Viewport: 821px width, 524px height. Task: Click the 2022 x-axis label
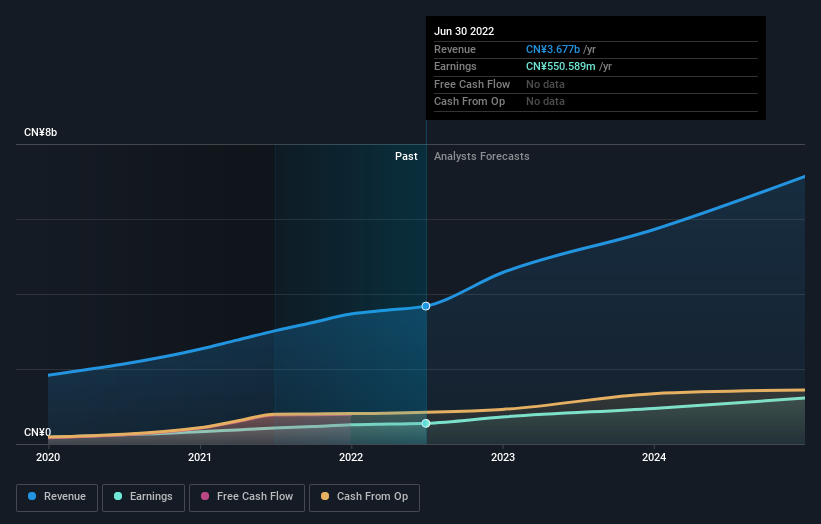click(351, 458)
